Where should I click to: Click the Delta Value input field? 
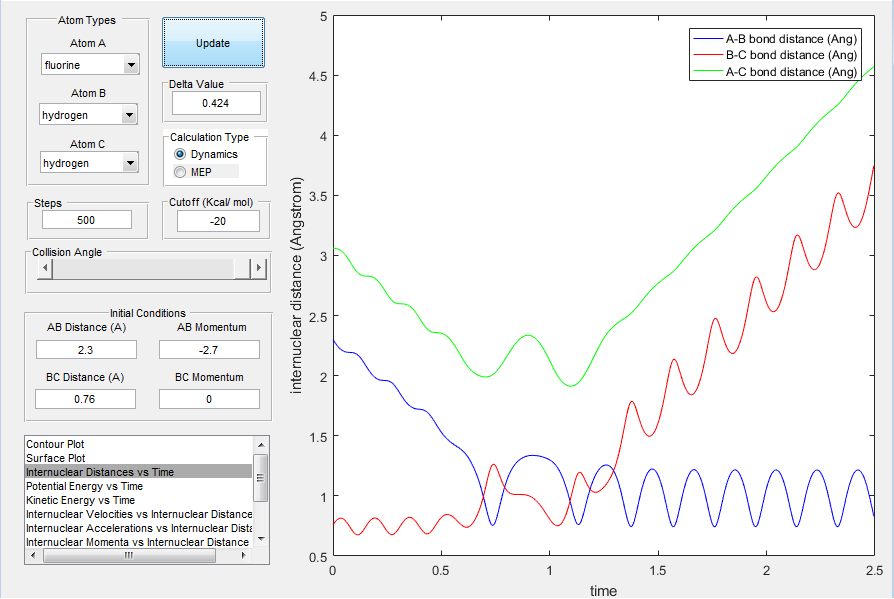pyautogui.click(x=216, y=103)
